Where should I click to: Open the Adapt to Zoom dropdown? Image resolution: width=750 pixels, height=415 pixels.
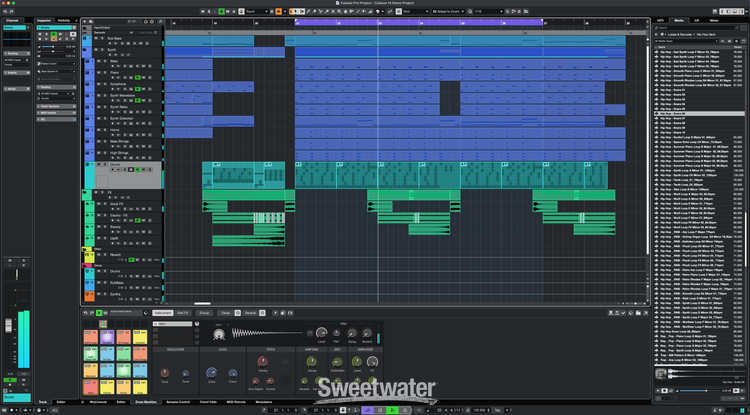(443, 10)
